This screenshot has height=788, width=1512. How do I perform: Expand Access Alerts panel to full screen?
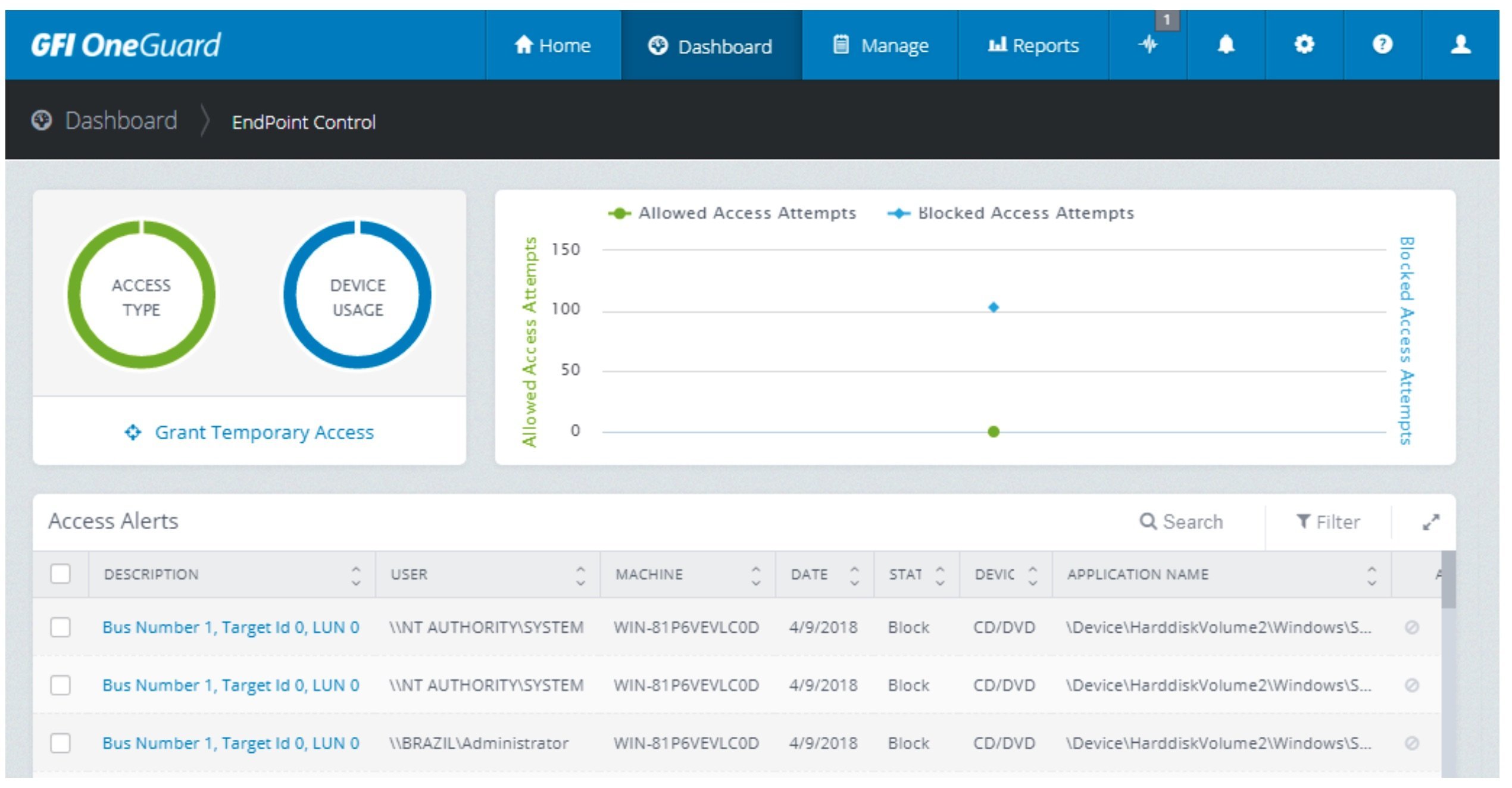point(1430,522)
